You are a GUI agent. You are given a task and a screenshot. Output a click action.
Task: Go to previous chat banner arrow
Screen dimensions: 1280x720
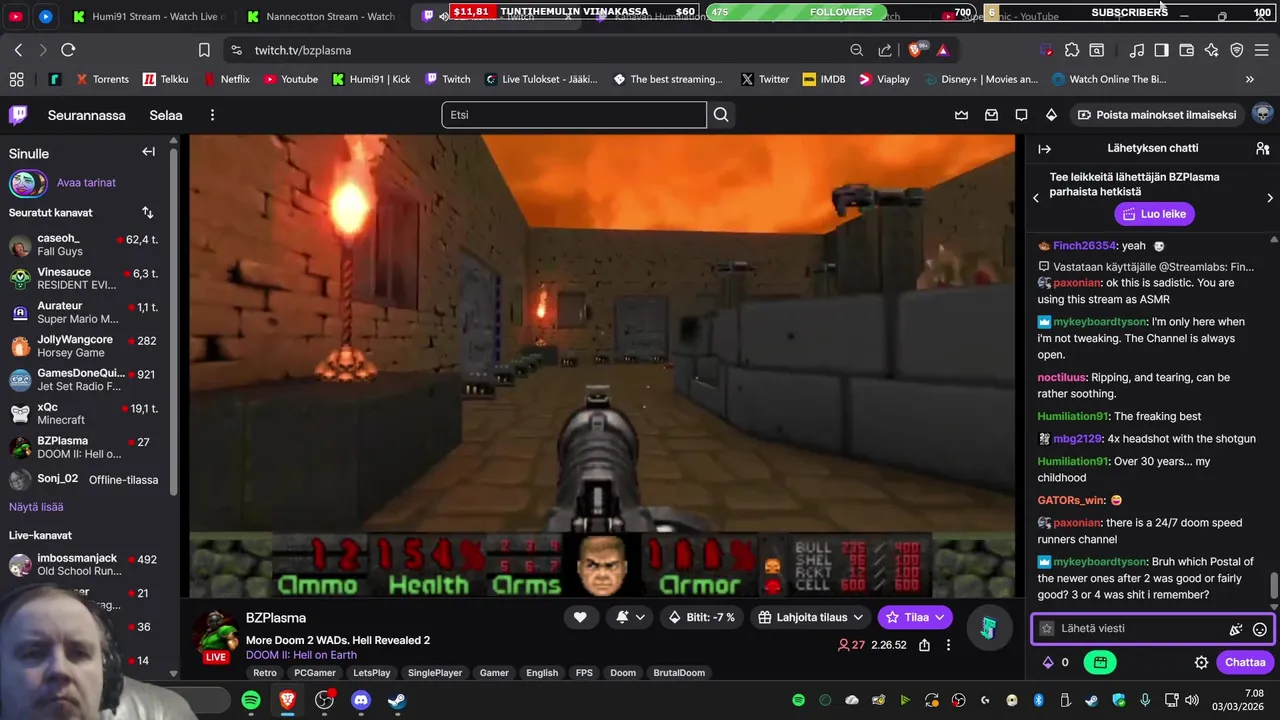tap(1036, 198)
